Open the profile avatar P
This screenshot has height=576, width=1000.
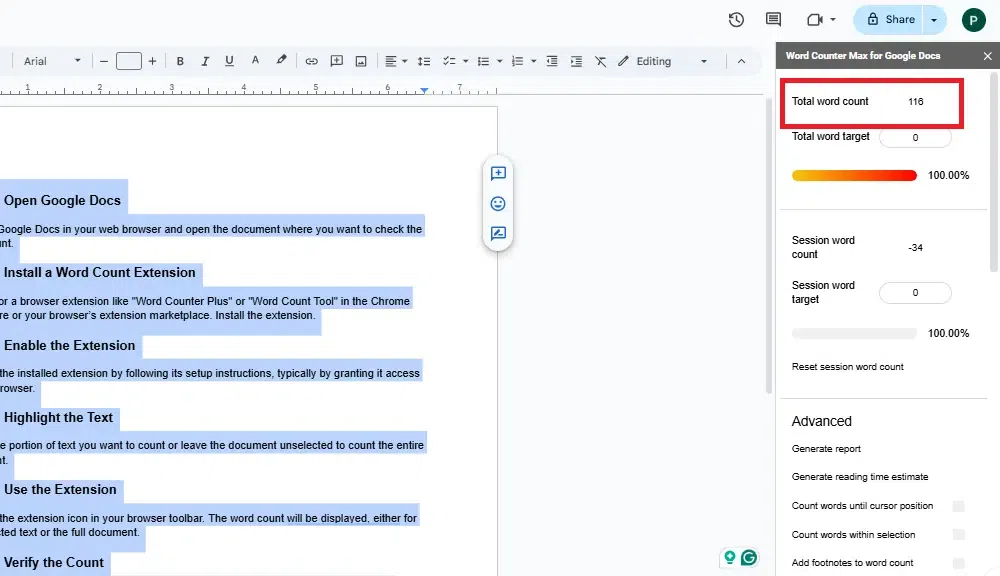[x=973, y=20]
